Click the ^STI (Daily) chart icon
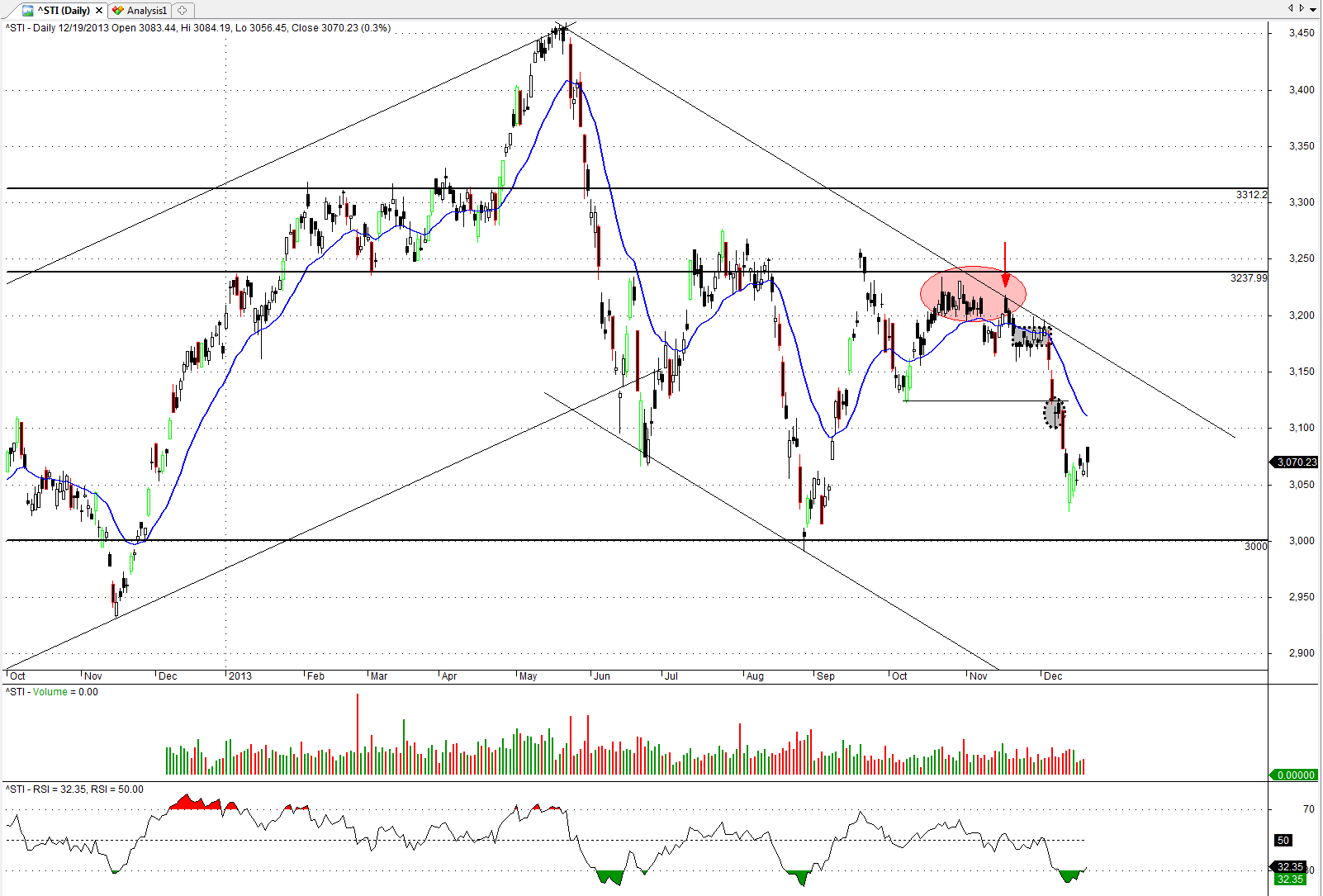Viewport: 1323px width, 896px height. pyautogui.click(x=28, y=11)
